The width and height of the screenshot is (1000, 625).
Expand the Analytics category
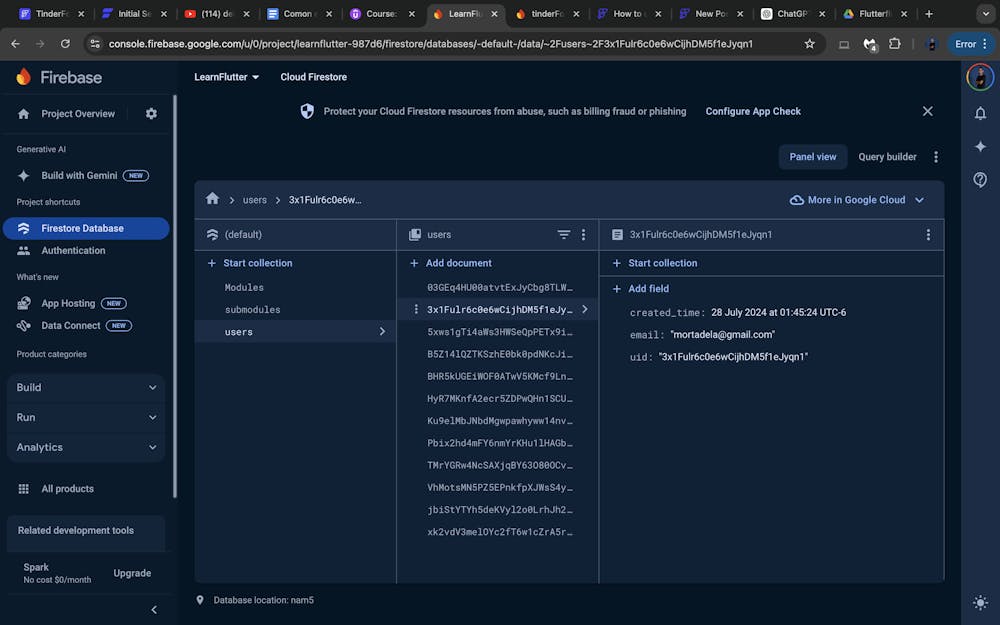(86, 447)
